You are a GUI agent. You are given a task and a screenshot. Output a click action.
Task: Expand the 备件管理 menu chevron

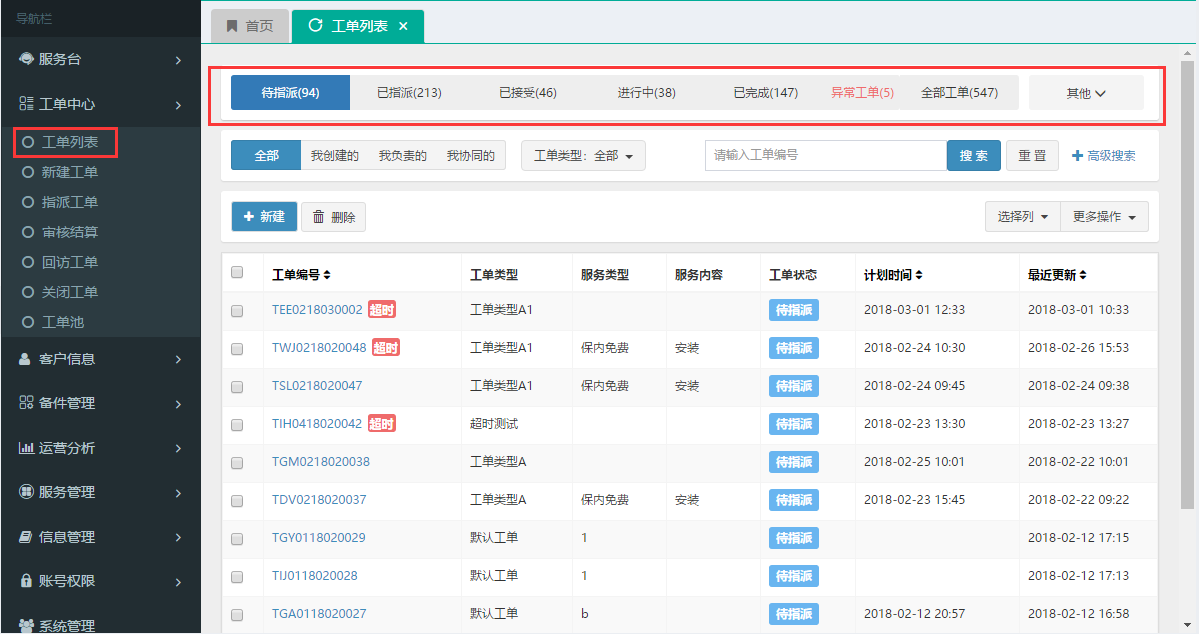pyautogui.click(x=178, y=404)
